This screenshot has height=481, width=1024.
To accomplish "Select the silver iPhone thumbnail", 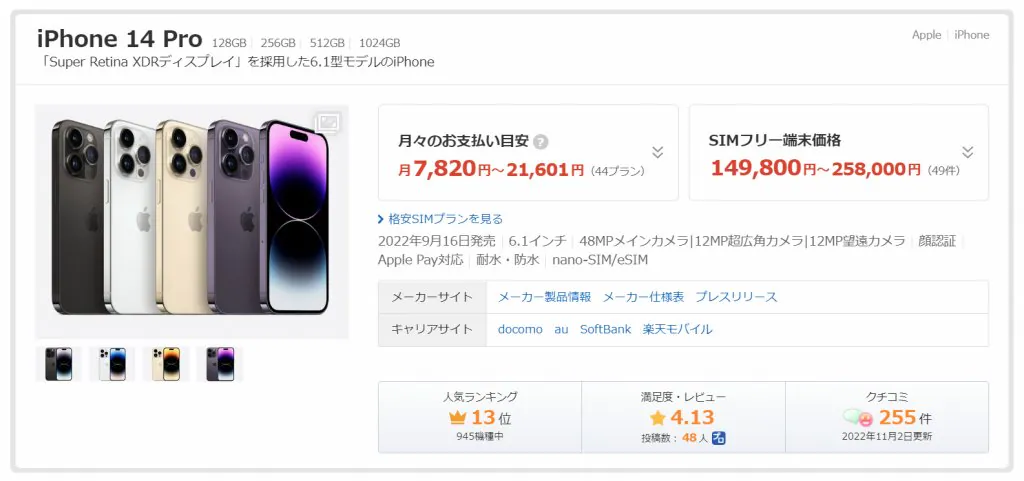I will coord(112,364).
